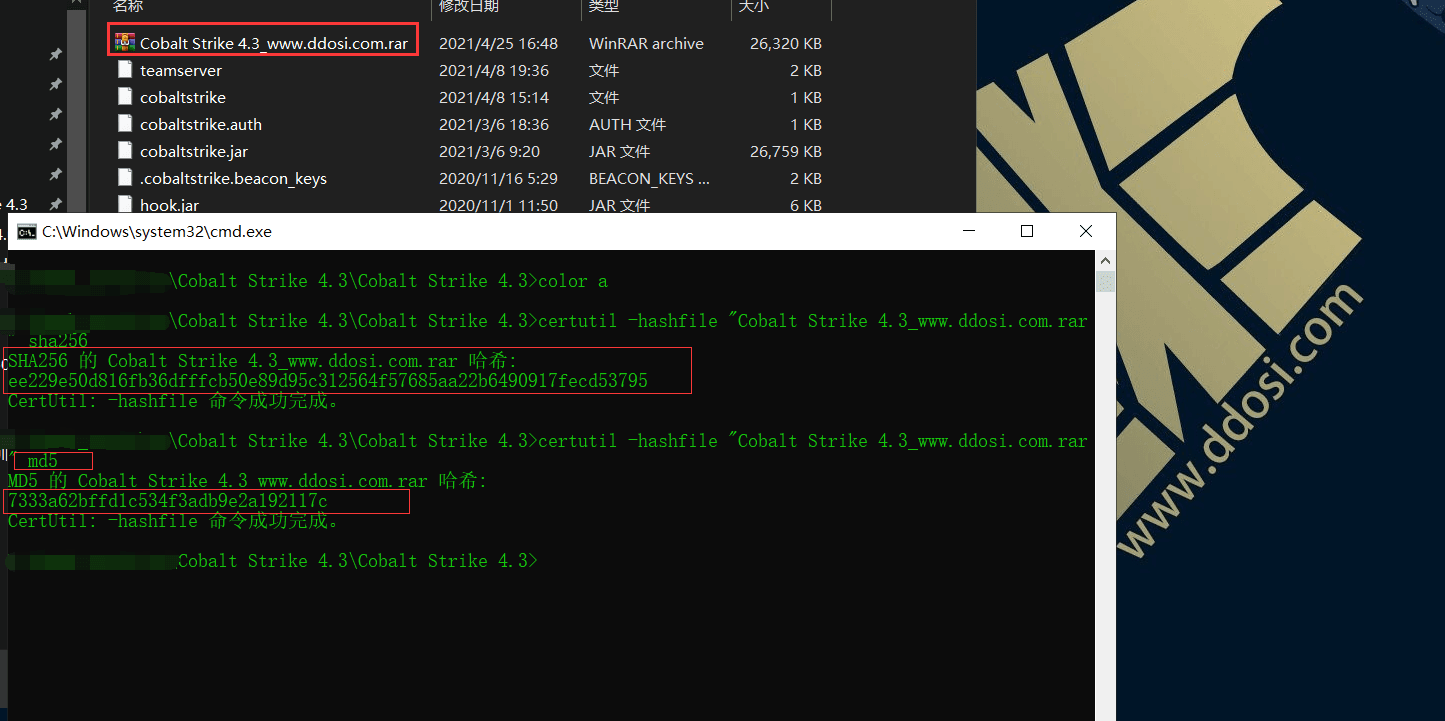Click the cmd window scroll up arrow
1445x721 pixels.
point(1106,260)
